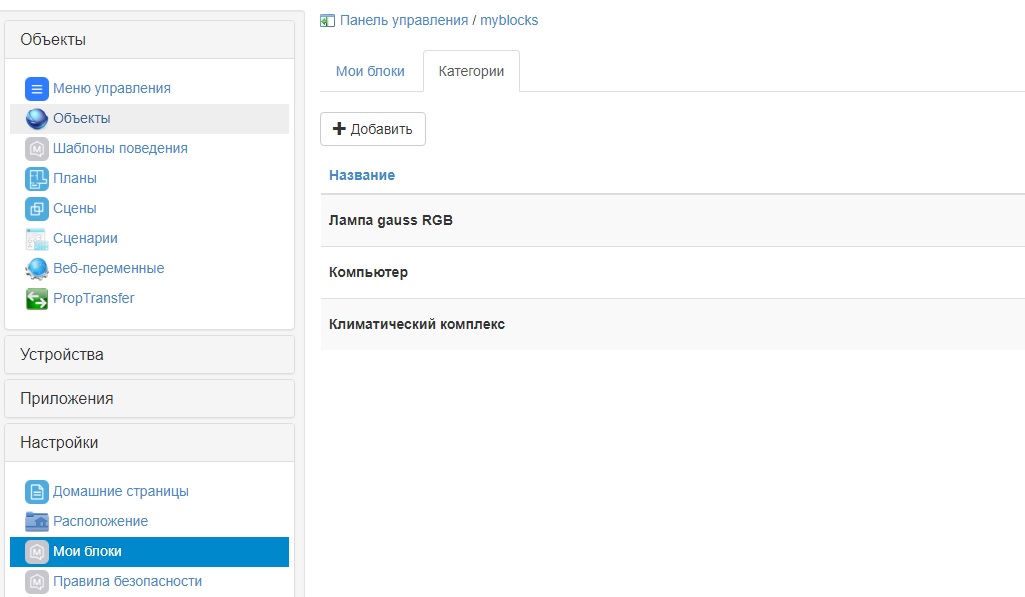Open Правила безопасности in the sidebar

point(127,581)
